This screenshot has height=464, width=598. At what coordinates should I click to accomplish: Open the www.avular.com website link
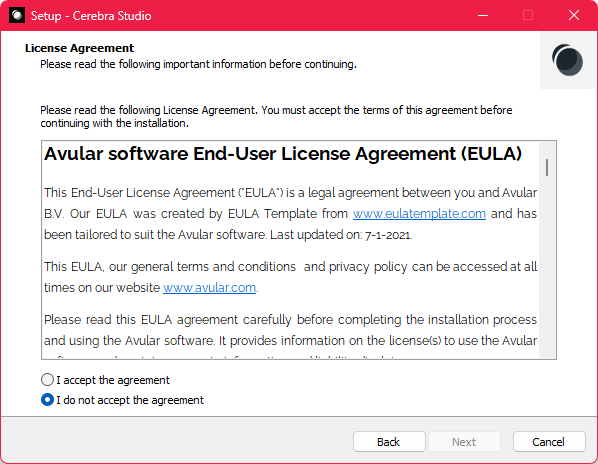(209, 287)
